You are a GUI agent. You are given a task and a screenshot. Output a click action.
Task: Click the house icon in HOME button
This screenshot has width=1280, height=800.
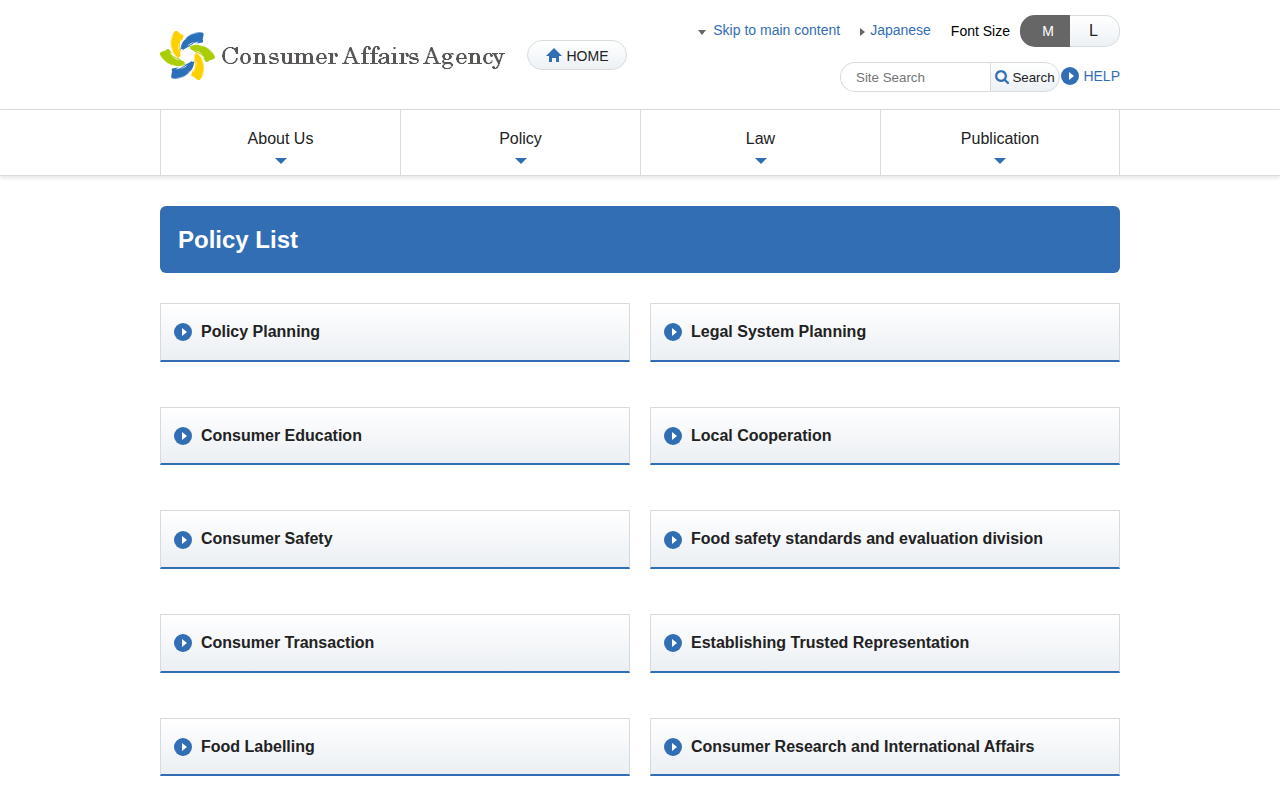(553, 56)
